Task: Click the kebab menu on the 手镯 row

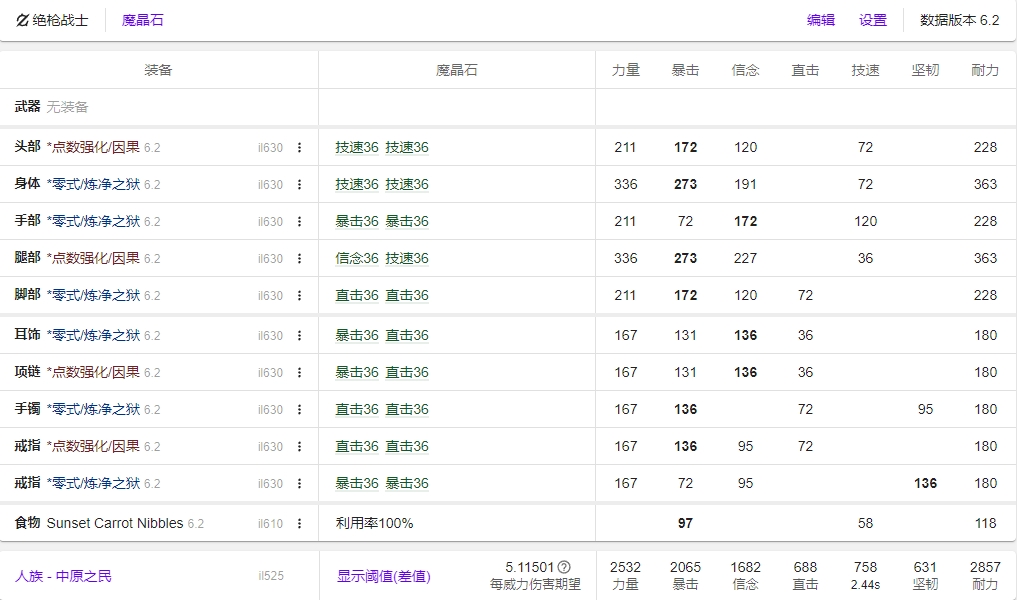Action: pos(299,410)
